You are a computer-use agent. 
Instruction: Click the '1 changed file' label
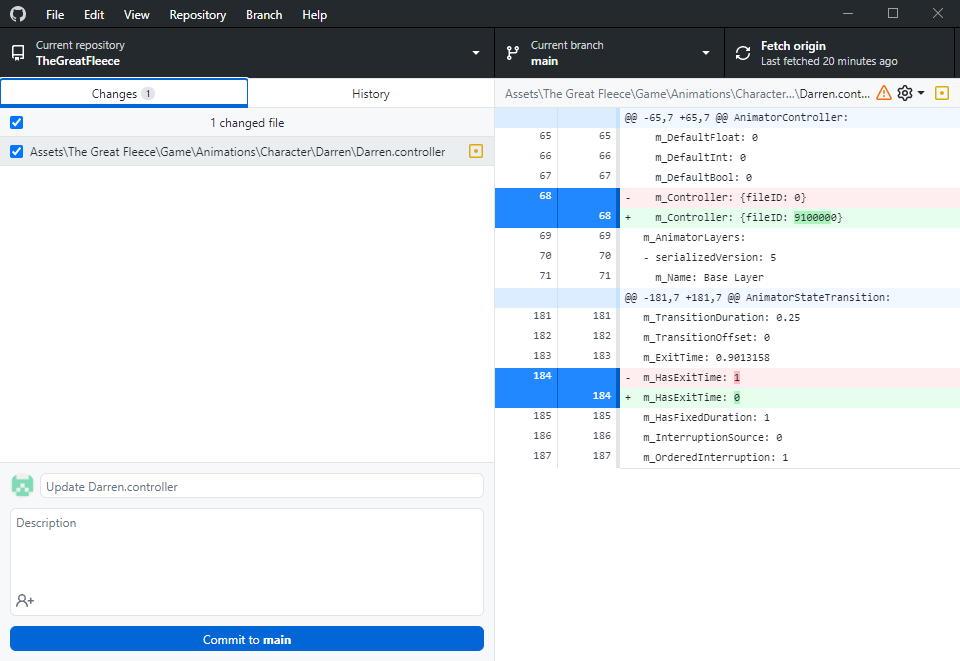(x=247, y=122)
